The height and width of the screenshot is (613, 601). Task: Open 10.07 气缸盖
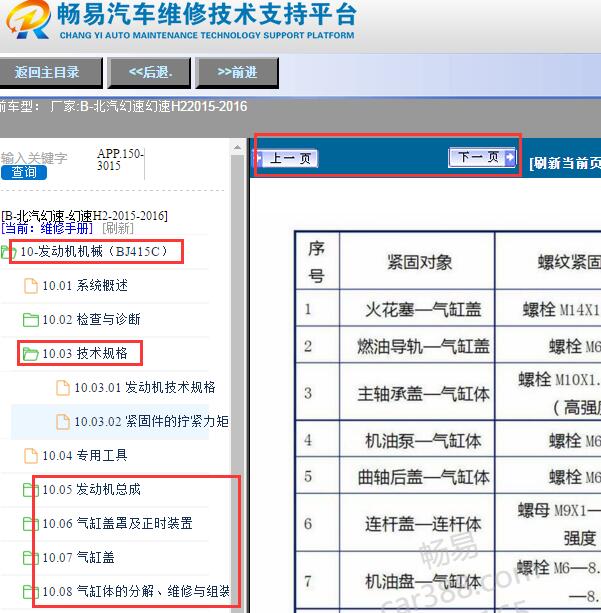pos(78,557)
